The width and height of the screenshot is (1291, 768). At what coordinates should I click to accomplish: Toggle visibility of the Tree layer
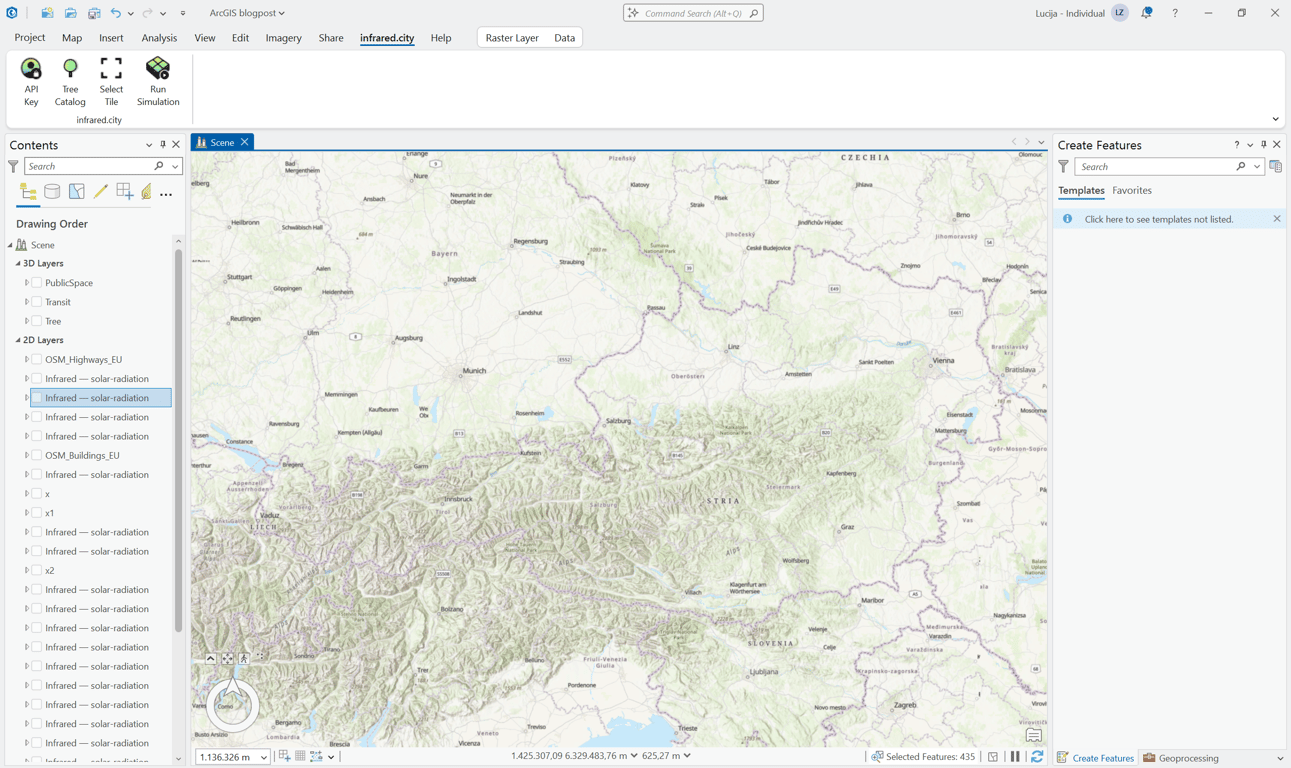click(37, 321)
